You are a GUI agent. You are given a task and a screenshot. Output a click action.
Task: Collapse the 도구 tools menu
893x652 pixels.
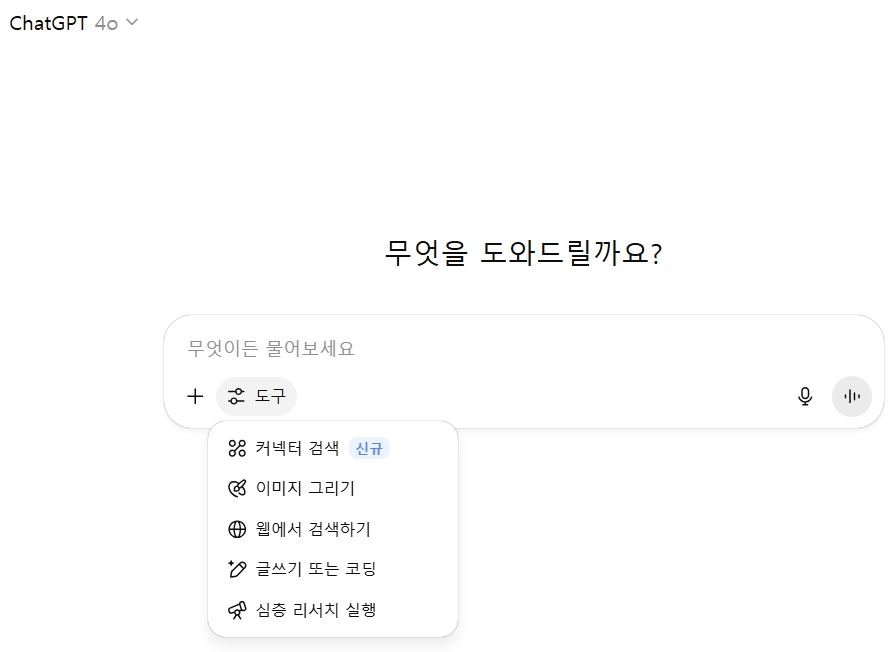256,396
